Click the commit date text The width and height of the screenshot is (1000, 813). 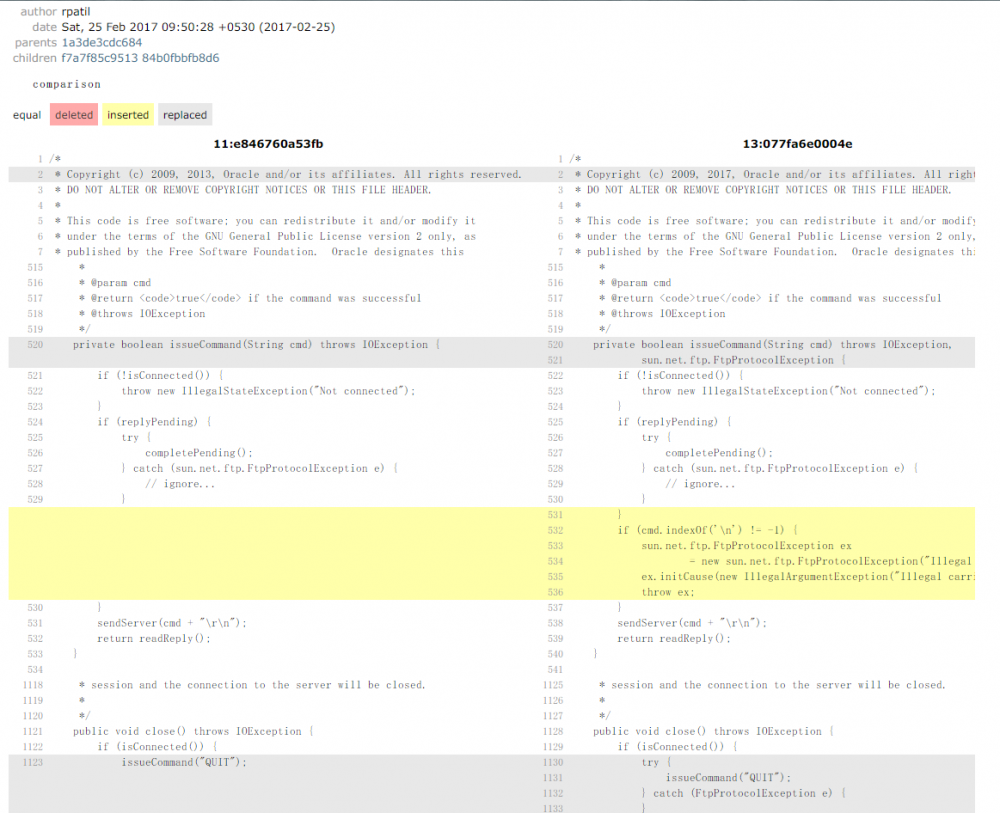pyautogui.click(x=160, y=27)
